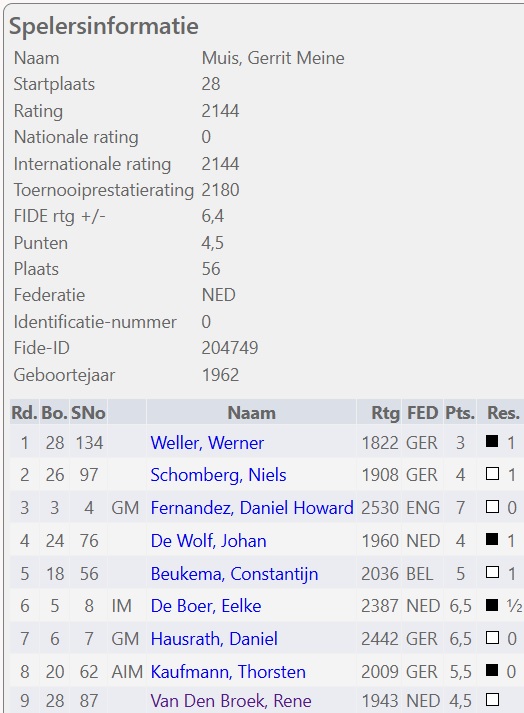Open player link Schomberg, Niels
This screenshot has height=713, width=524.
pyautogui.click(x=218, y=475)
